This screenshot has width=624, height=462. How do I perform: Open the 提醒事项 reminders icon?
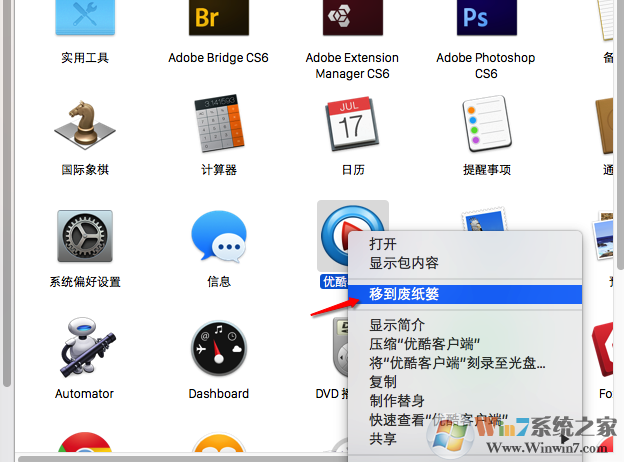pyautogui.click(x=486, y=126)
